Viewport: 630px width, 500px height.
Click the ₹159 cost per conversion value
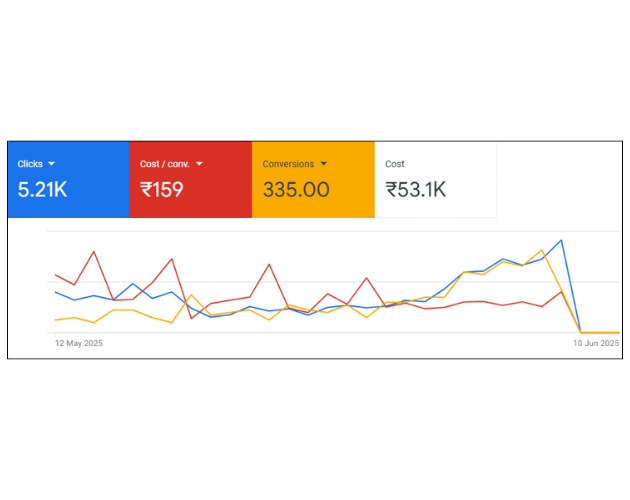[x=162, y=189]
